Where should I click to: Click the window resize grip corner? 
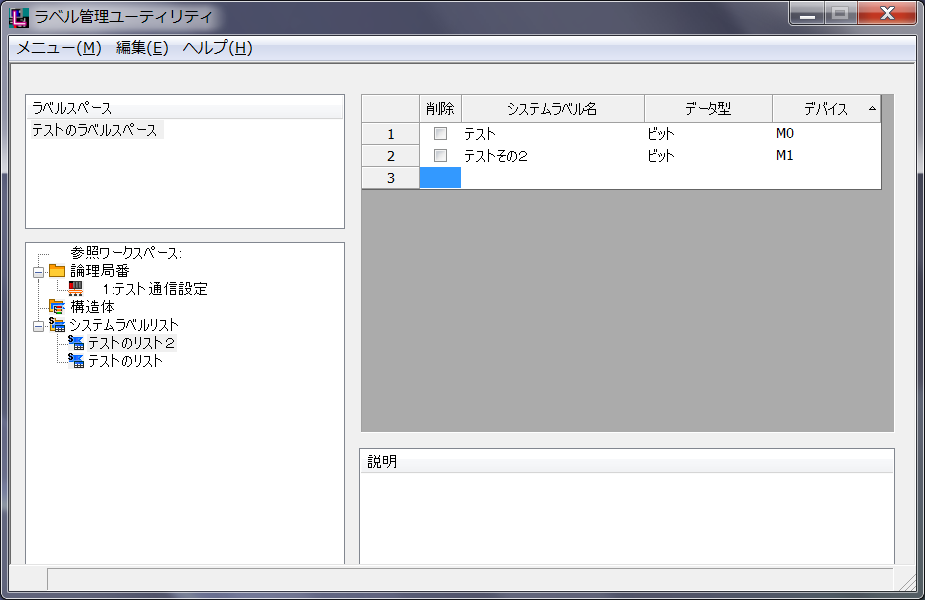[907, 582]
